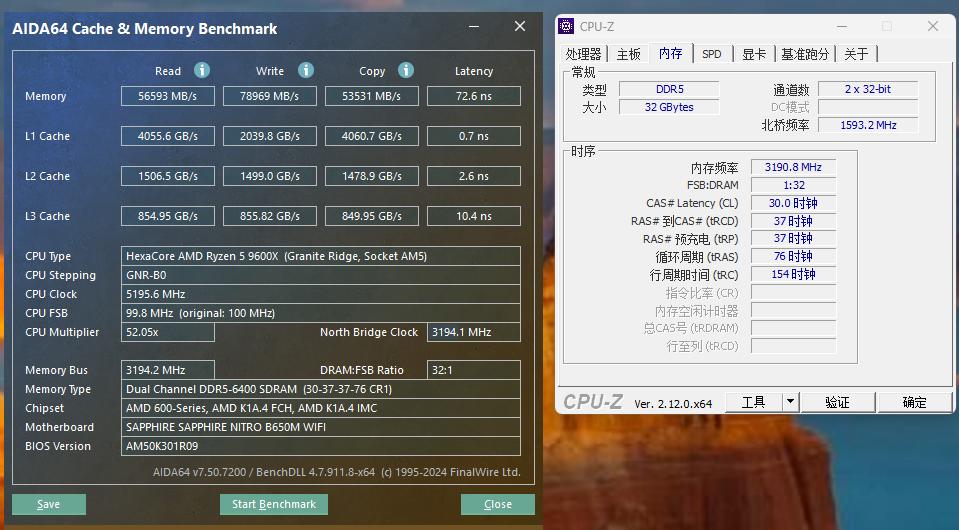Viewport: 959px width, 530px height.
Task: Click 循环周期 tRAS value 76 时钟
Action: 793,256
